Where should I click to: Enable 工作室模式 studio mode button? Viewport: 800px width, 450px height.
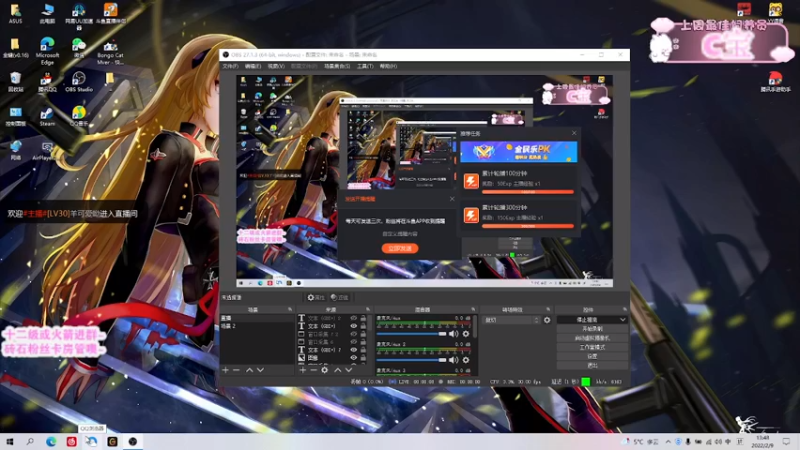click(x=592, y=347)
